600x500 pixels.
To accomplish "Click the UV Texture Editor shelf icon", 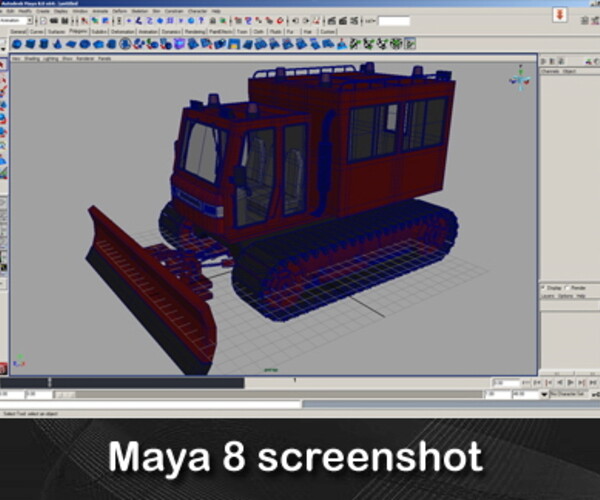I will tap(410, 44).
